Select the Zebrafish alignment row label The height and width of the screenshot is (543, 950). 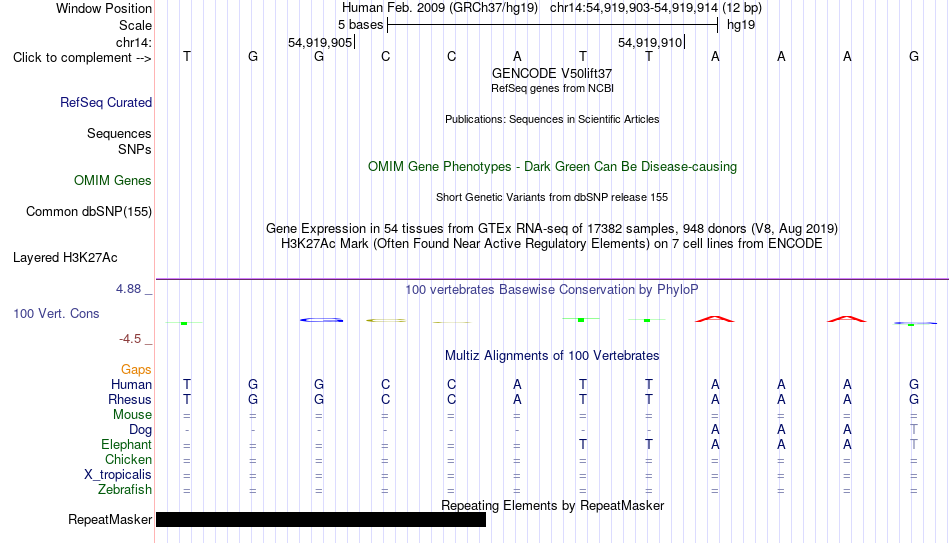coord(125,490)
